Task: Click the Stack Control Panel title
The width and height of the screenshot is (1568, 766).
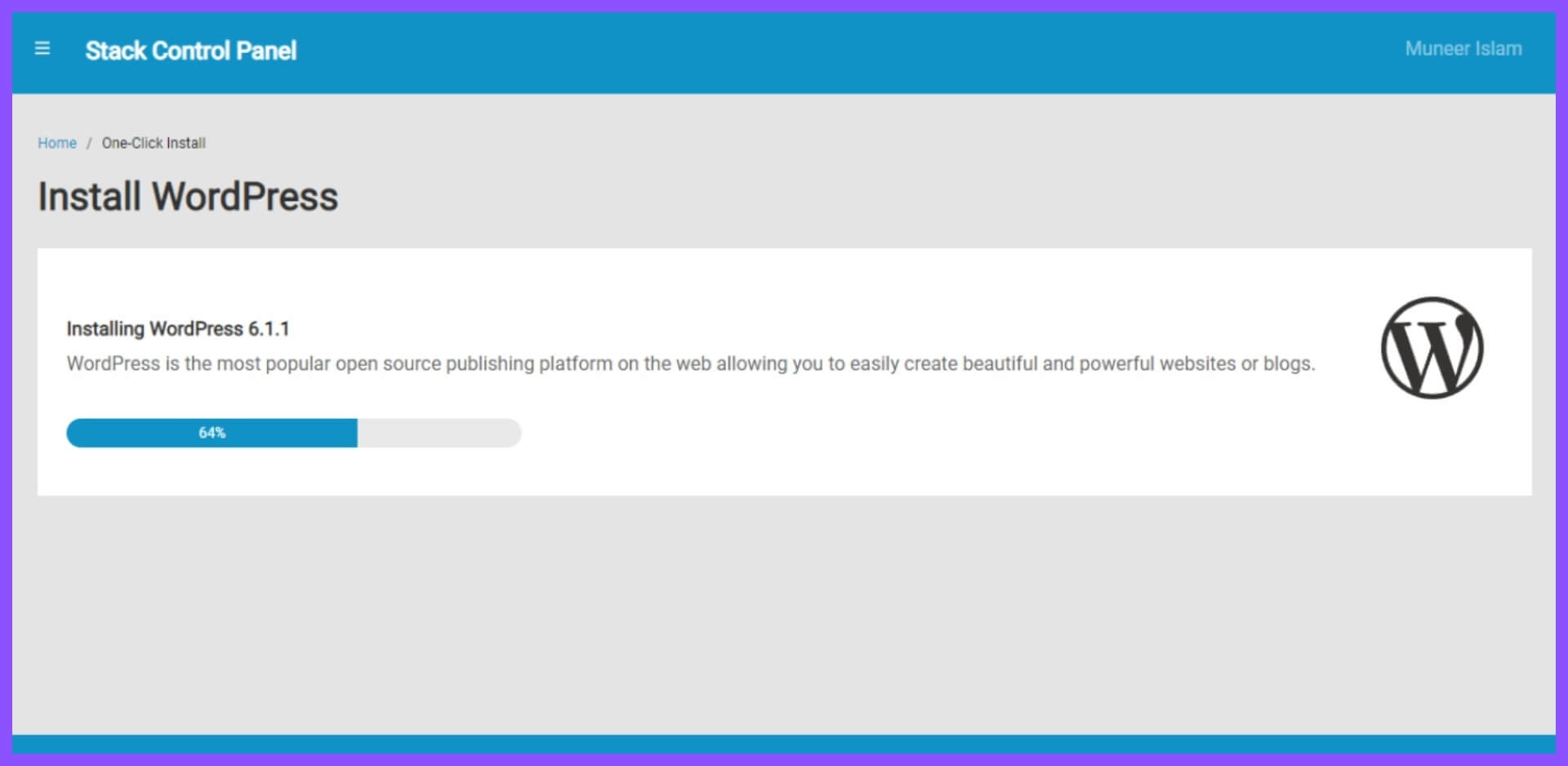Action: [190, 51]
